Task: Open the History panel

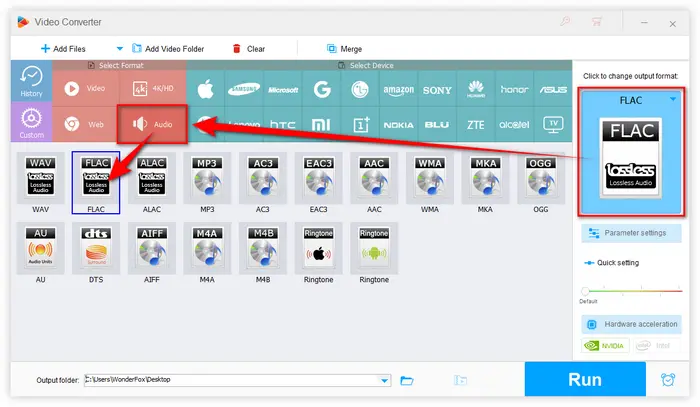Action: (31, 81)
